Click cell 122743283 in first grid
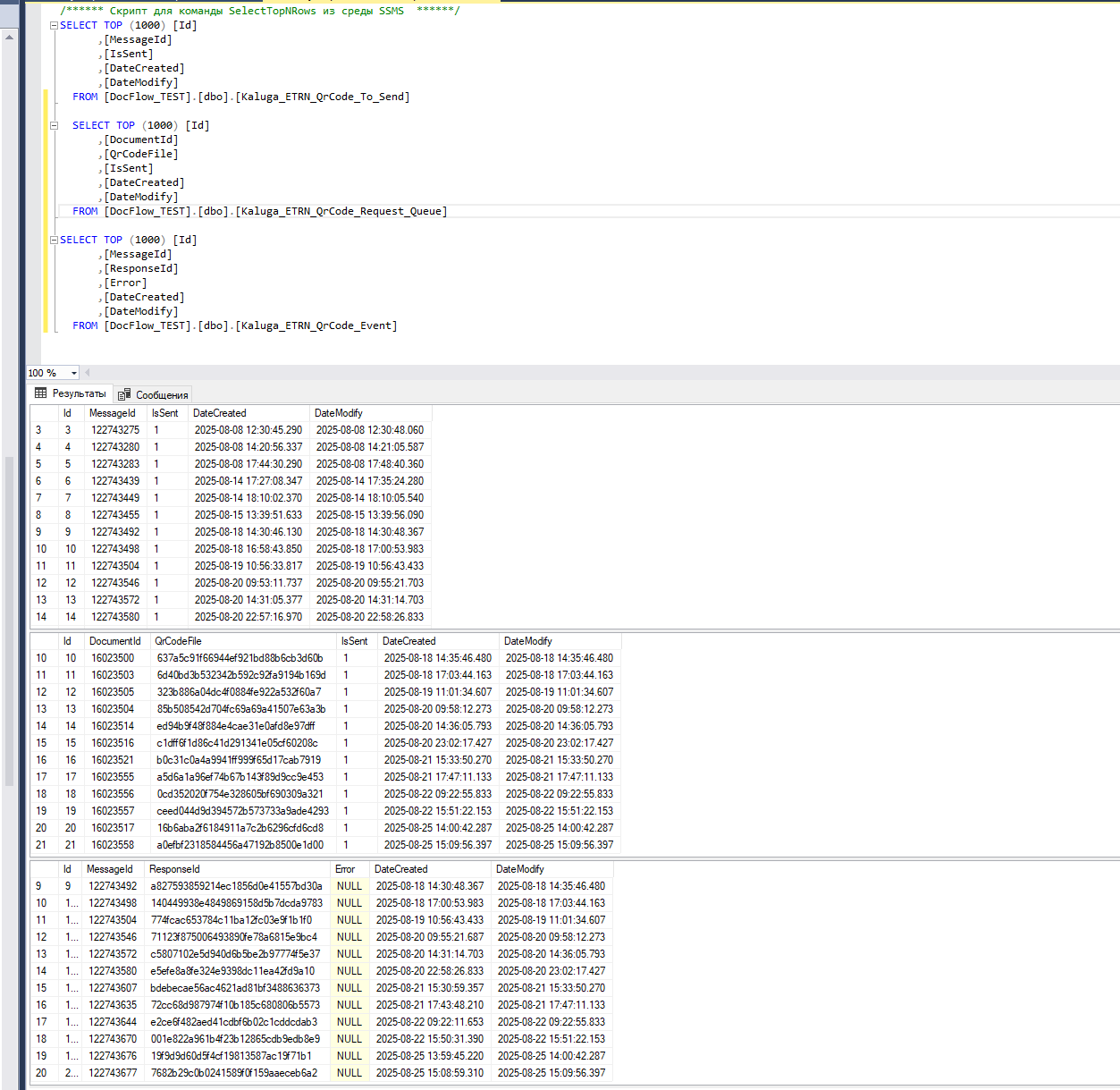Screen dimensions: 1120x1090 [x=115, y=464]
